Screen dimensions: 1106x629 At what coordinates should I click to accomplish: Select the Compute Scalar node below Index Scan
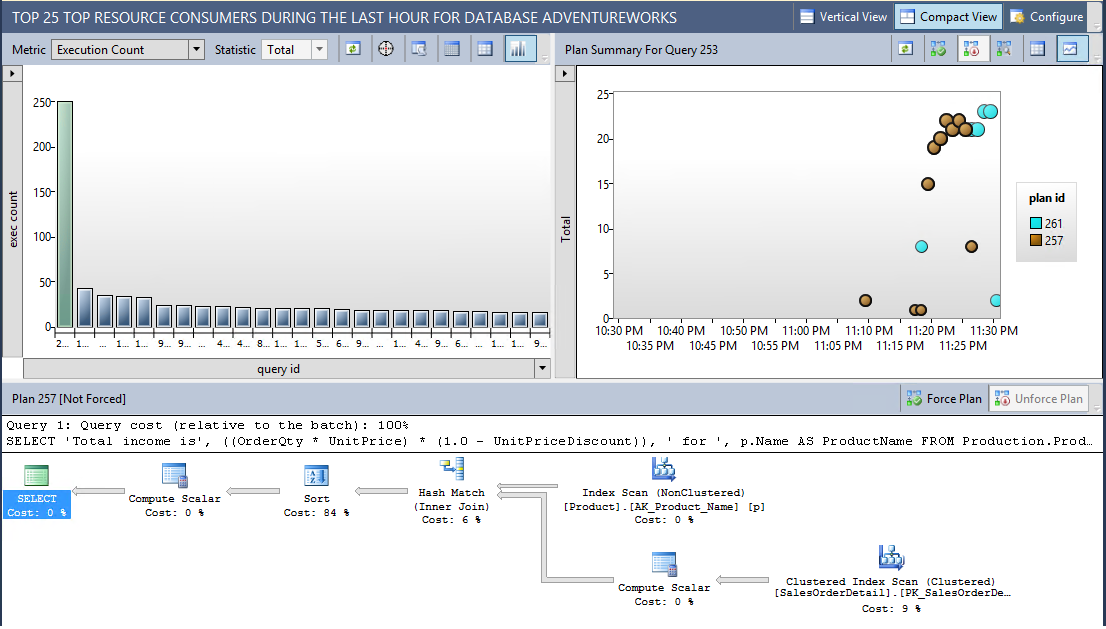[664, 580]
